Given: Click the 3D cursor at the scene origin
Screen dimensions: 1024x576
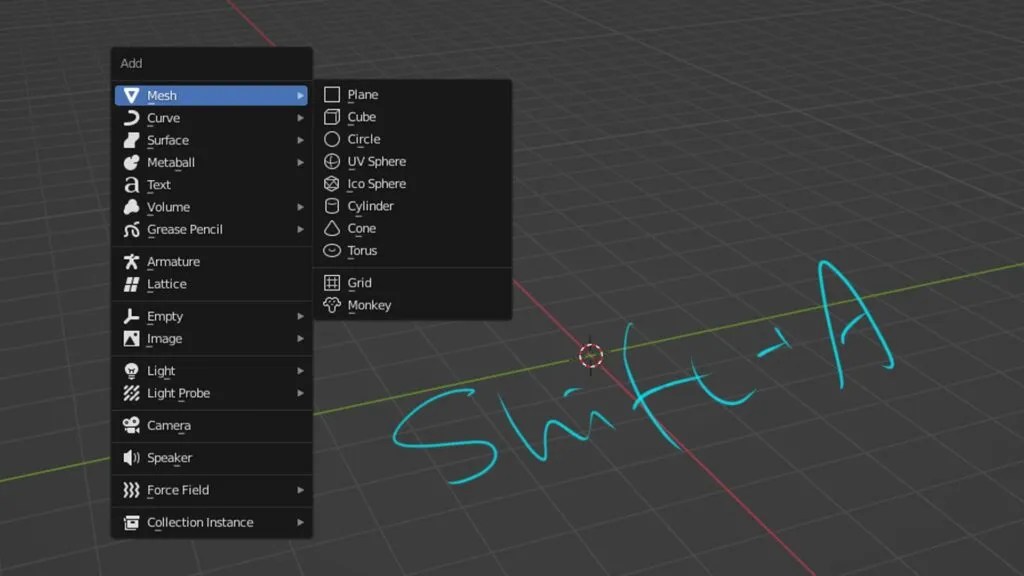Looking at the screenshot, I should [591, 356].
